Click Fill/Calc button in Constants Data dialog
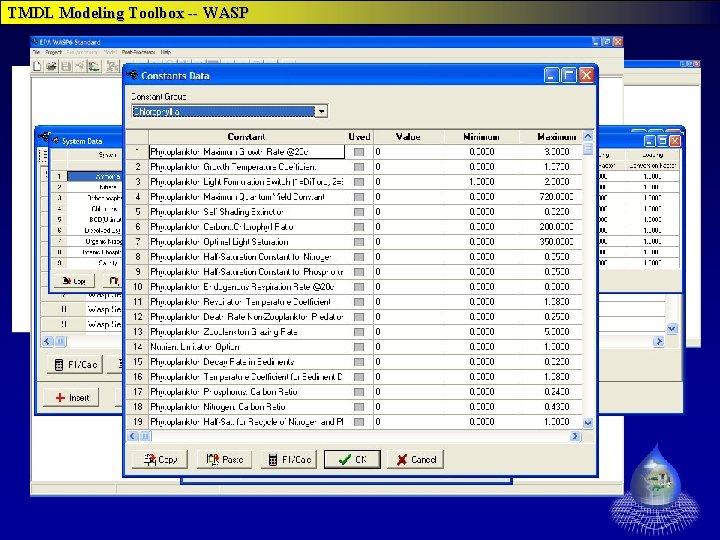This screenshot has width=720, height=540. (x=289, y=459)
